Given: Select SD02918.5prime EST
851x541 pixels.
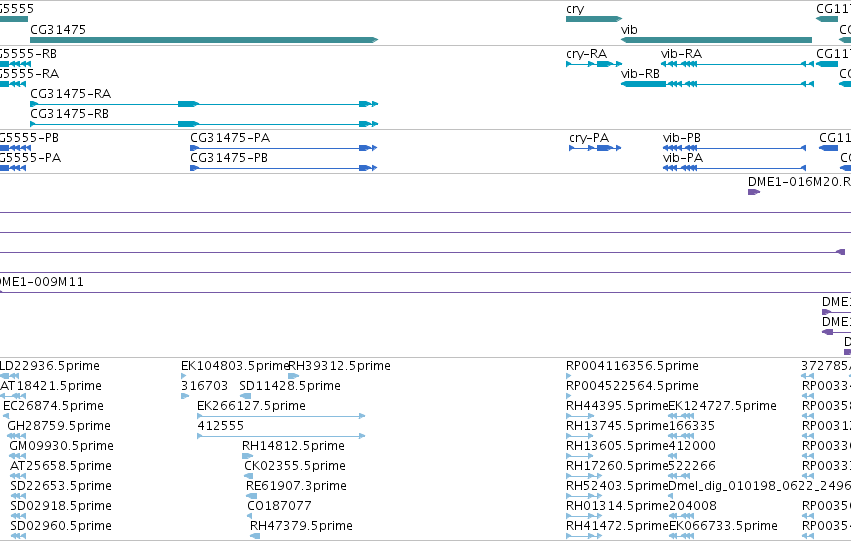Looking at the screenshot, I should [61, 506].
